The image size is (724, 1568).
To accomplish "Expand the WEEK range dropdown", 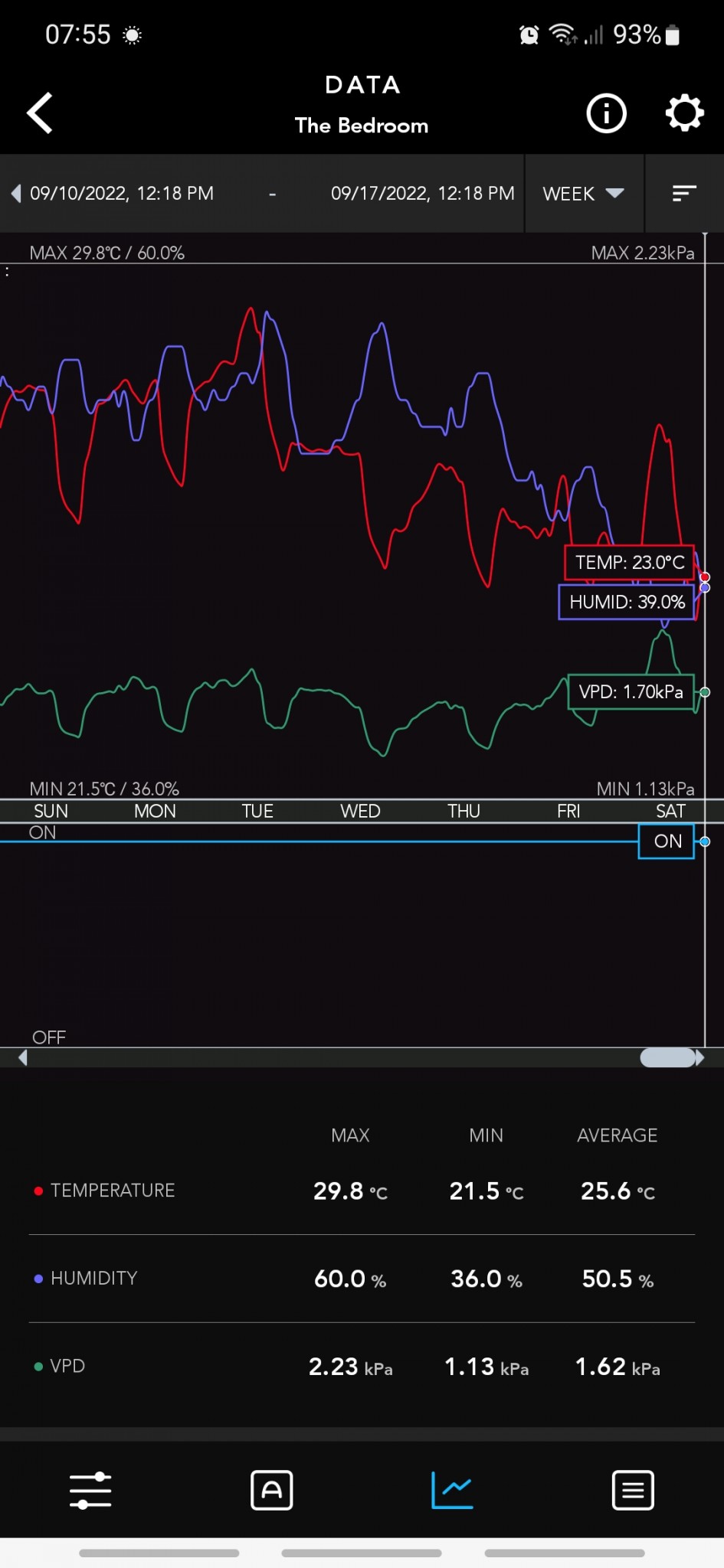I will click(x=584, y=194).
